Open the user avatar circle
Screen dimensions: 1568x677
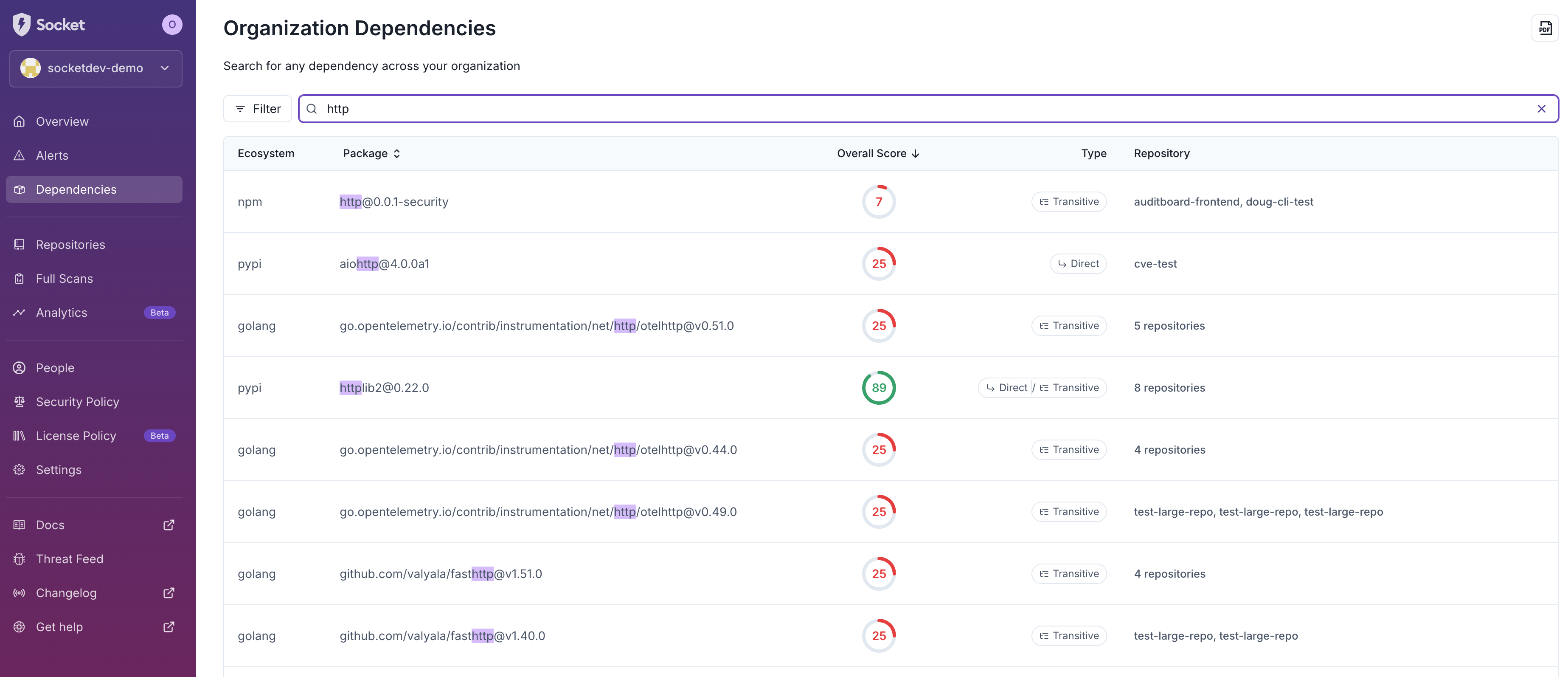coord(171,24)
